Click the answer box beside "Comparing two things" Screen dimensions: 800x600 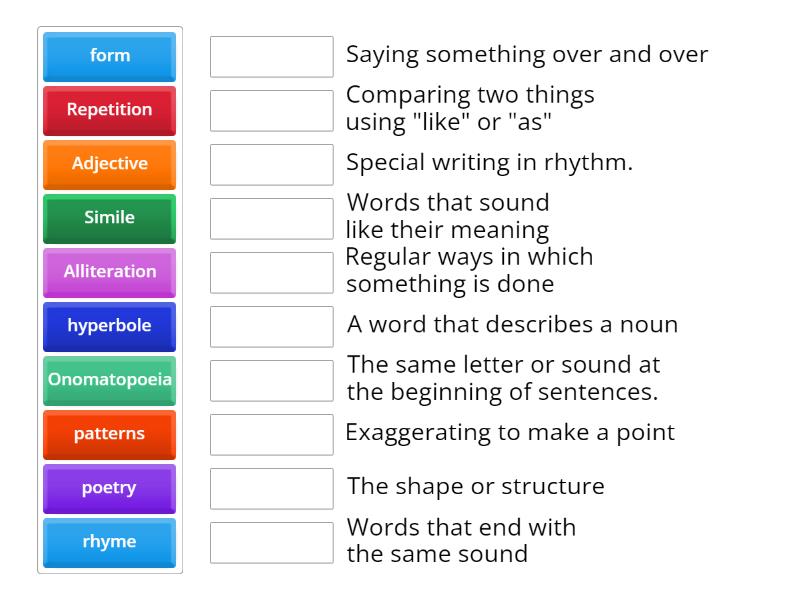tap(271, 110)
